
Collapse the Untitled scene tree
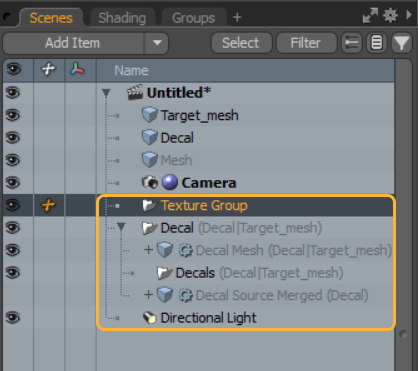[x=106, y=93]
